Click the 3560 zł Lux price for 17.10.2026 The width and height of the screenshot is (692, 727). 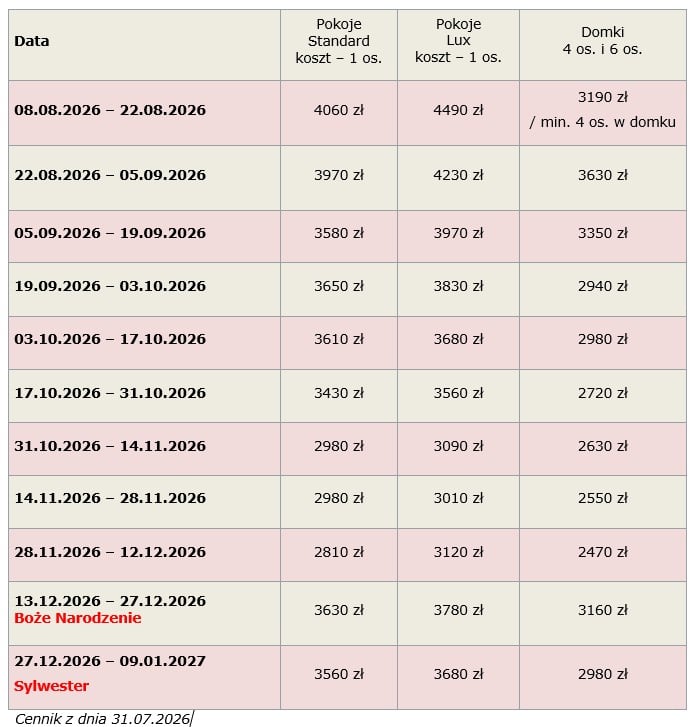pos(458,393)
